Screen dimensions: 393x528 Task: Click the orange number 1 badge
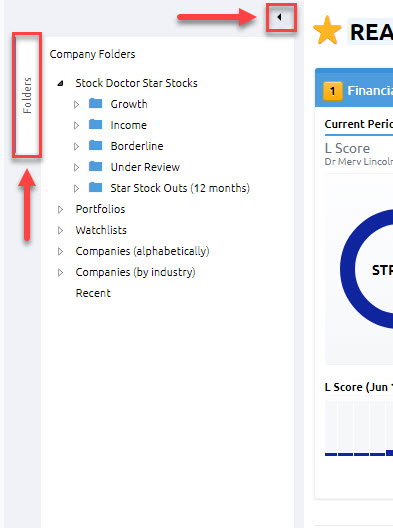pos(332,91)
